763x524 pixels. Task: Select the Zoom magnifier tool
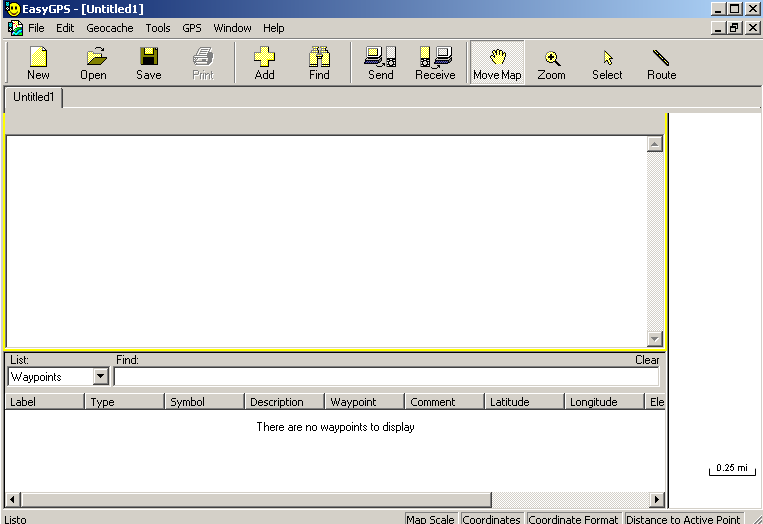click(x=551, y=63)
